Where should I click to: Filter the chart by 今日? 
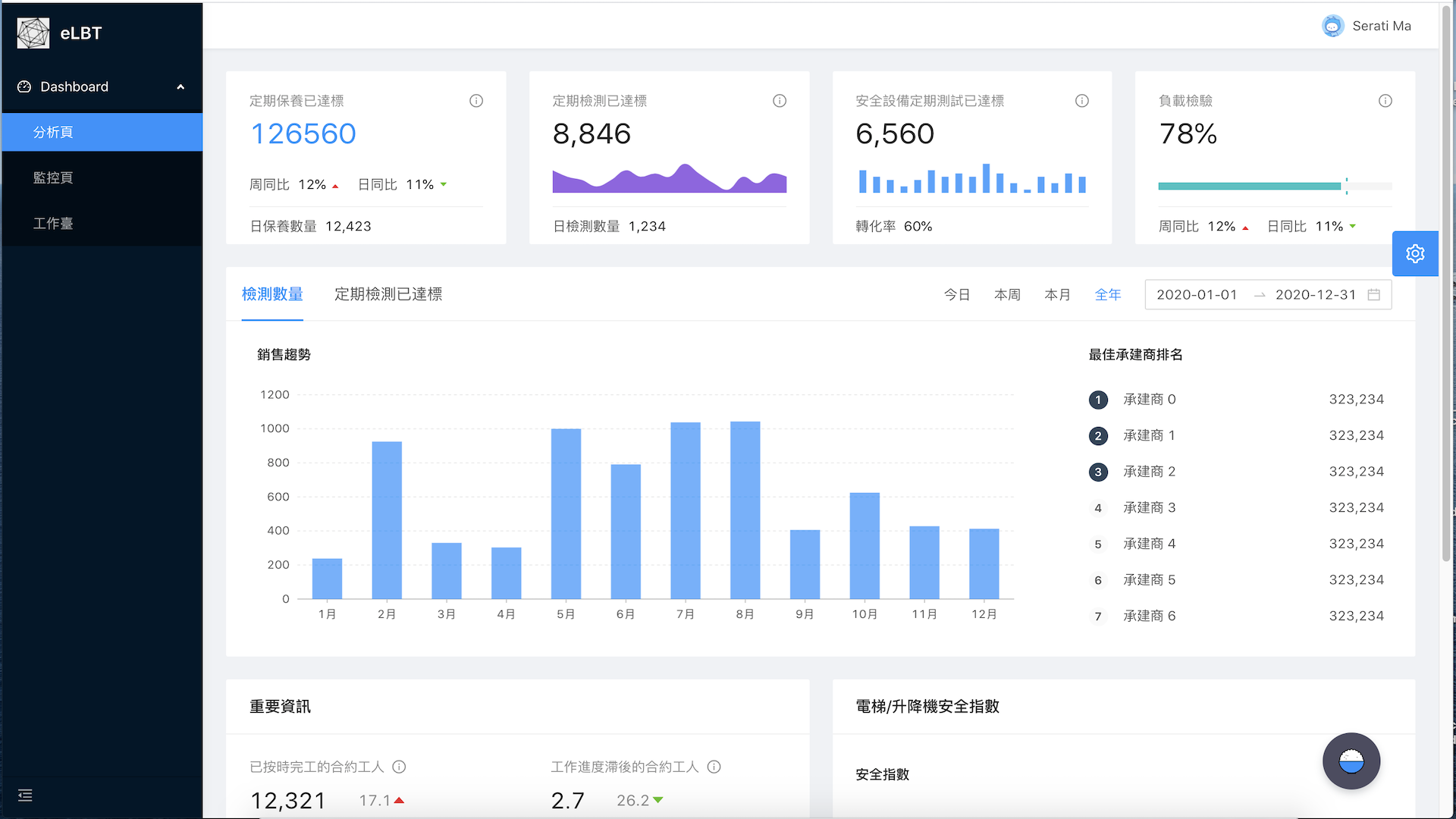point(957,294)
